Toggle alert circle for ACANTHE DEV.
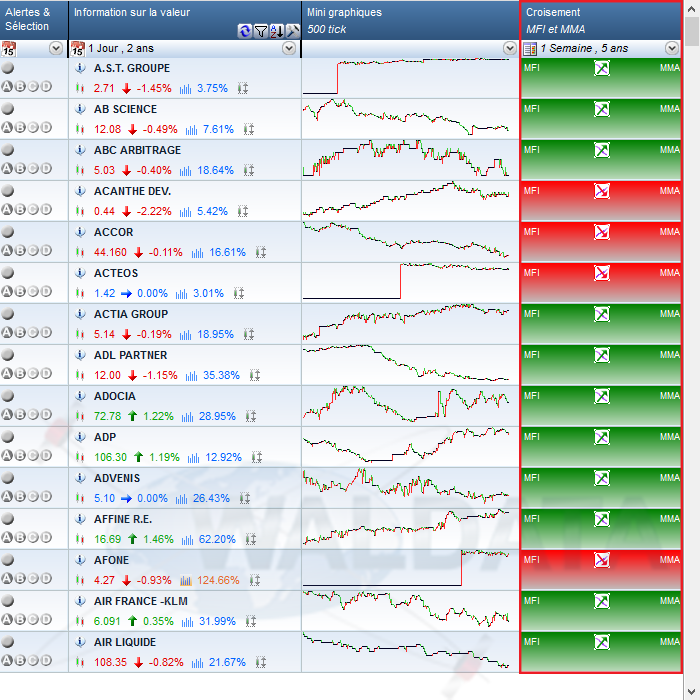 8,191
